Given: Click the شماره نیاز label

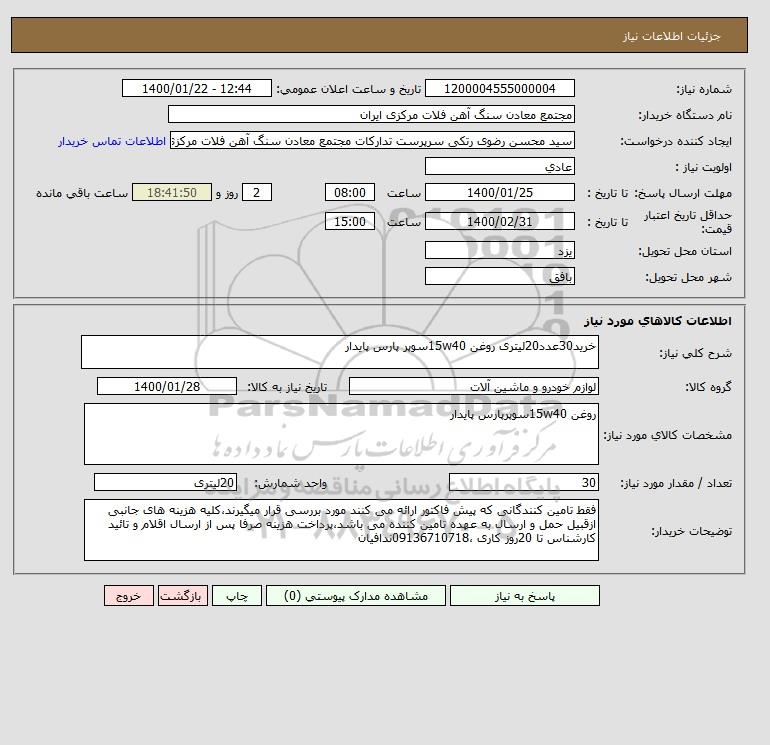Looking at the screenshot, I should point(704,89).
